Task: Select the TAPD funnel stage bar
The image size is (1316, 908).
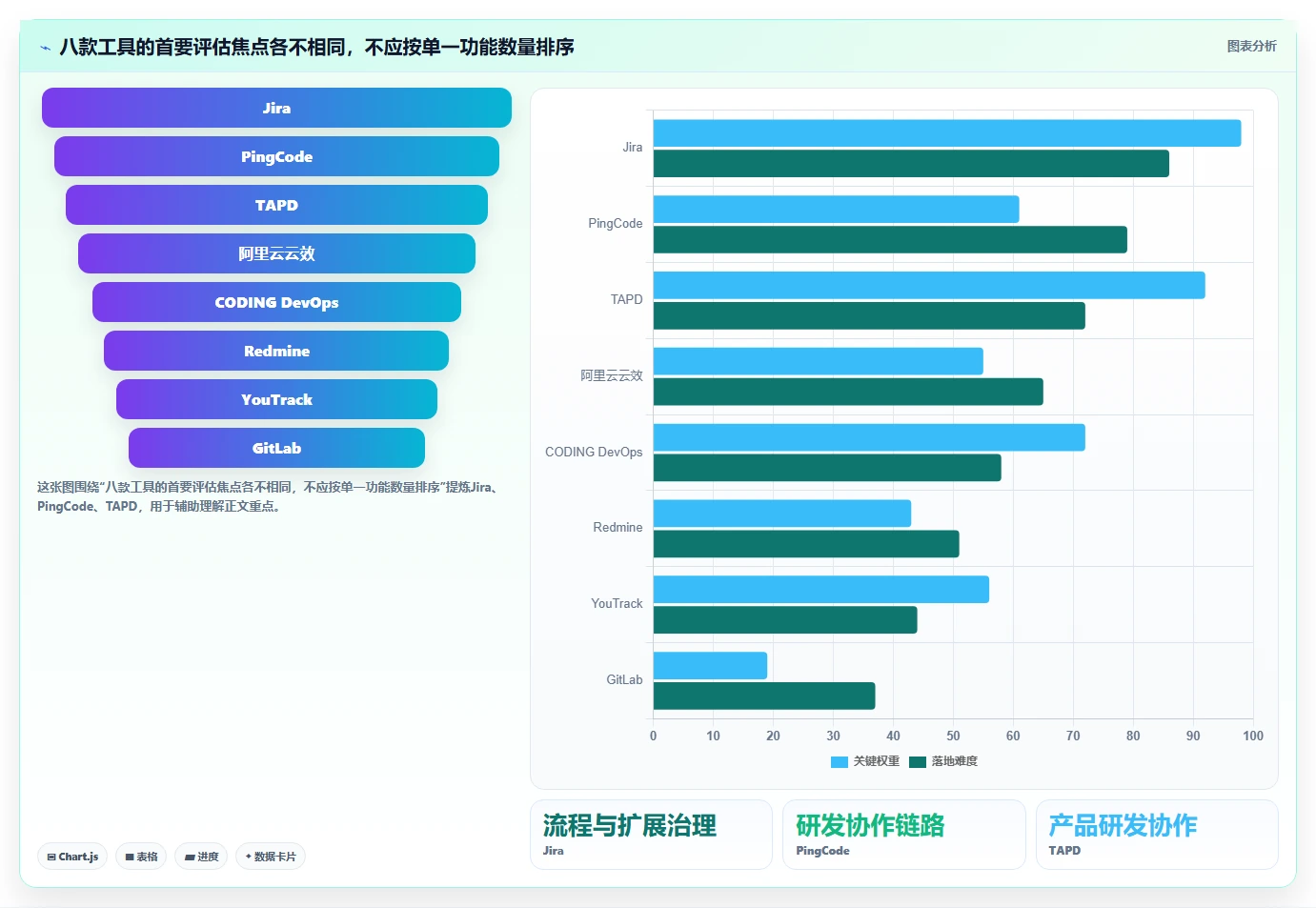Action: point(276,205)
